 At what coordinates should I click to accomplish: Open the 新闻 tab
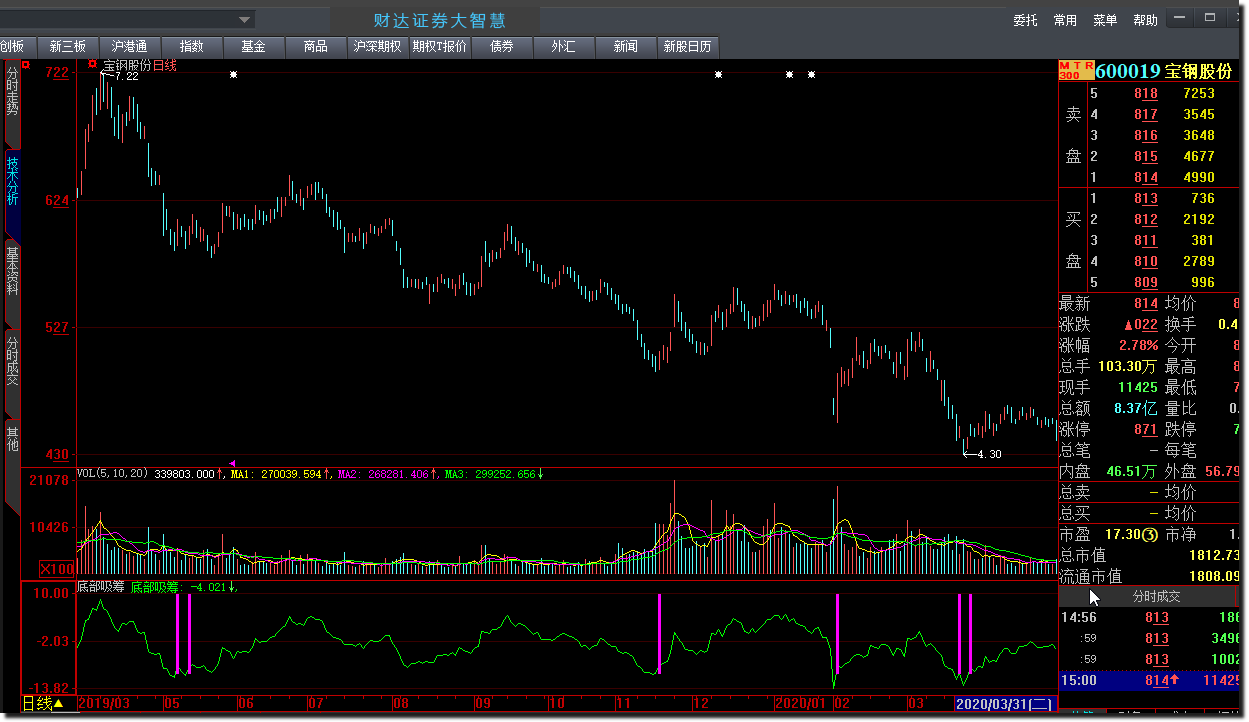pos(625,46)
